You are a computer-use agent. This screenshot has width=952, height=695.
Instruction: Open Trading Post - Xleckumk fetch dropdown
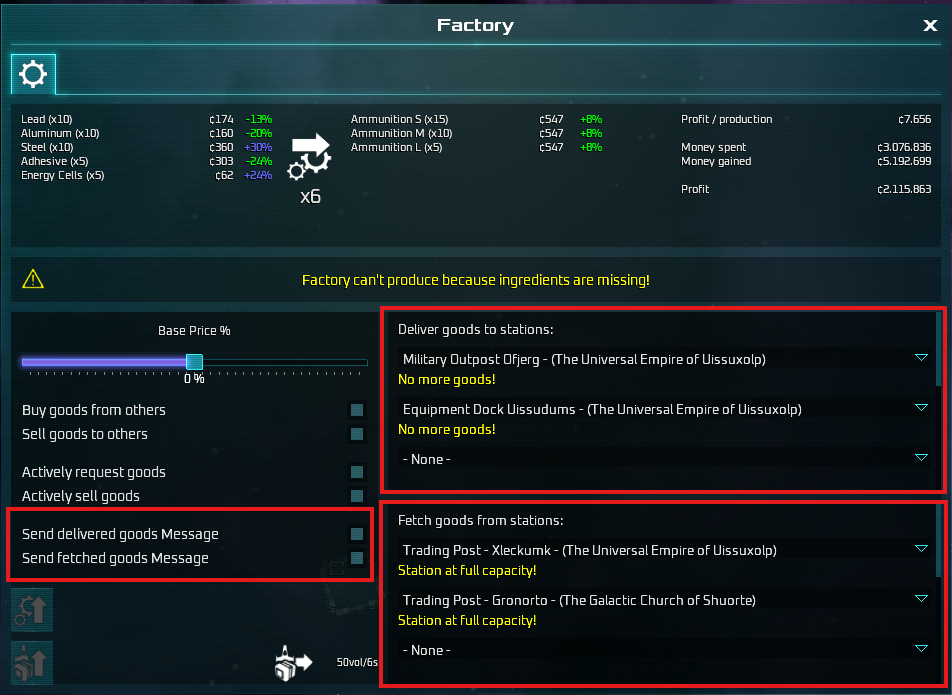click(x=921, y=549)
